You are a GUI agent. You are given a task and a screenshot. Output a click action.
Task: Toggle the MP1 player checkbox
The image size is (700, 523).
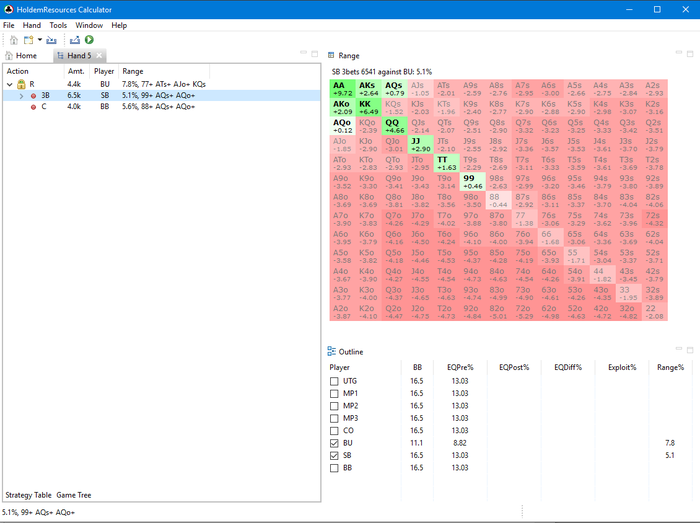click(334, 394)
